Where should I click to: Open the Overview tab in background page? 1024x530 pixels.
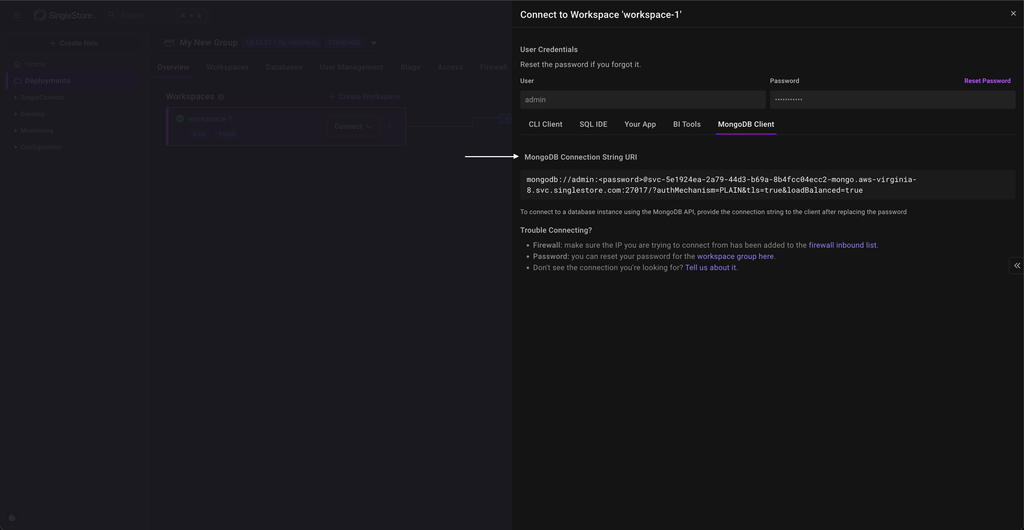(173, 67)
